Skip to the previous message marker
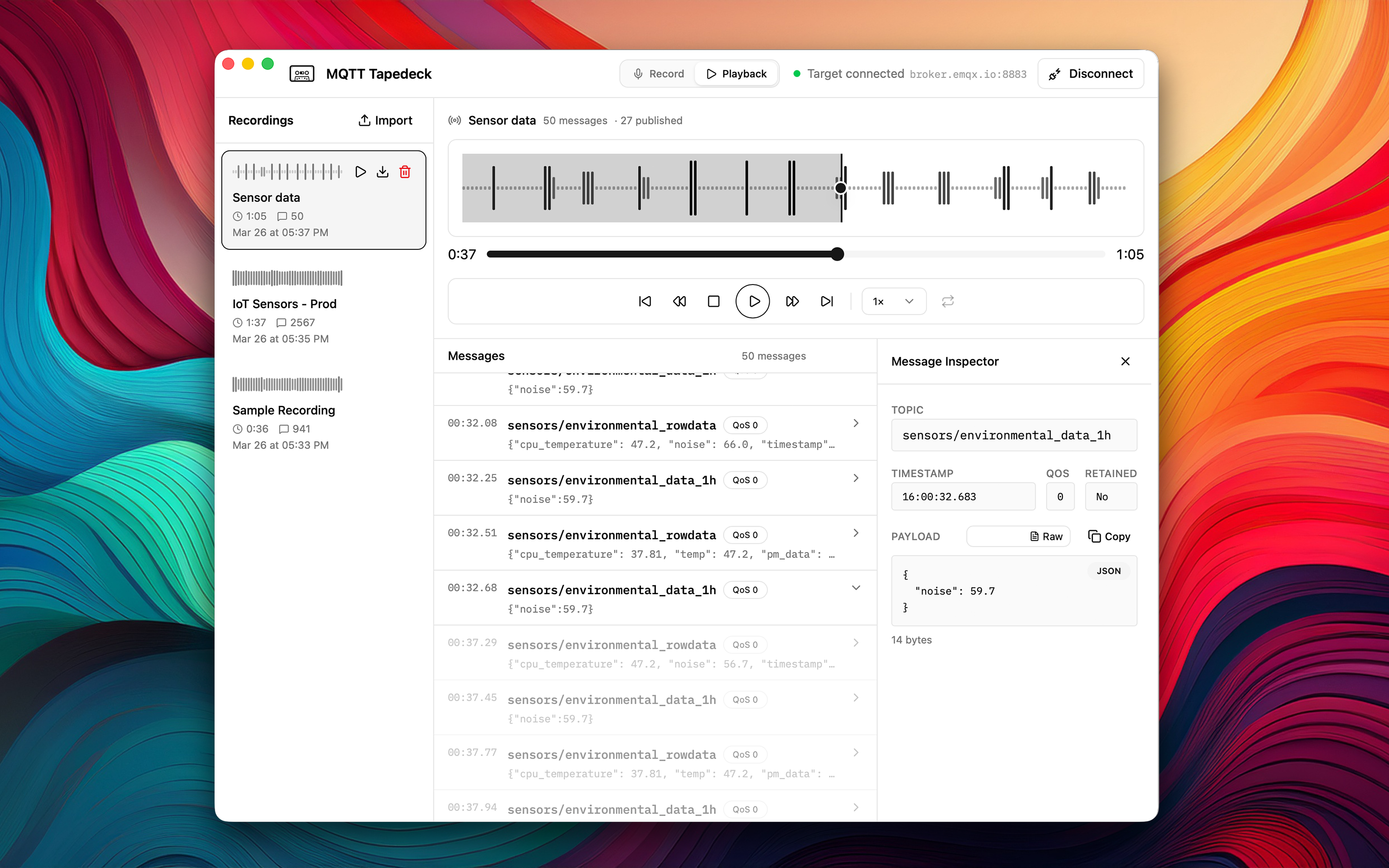Image resolution: width=1389 pixels, height=868 pixels. [x=644, y=301]
